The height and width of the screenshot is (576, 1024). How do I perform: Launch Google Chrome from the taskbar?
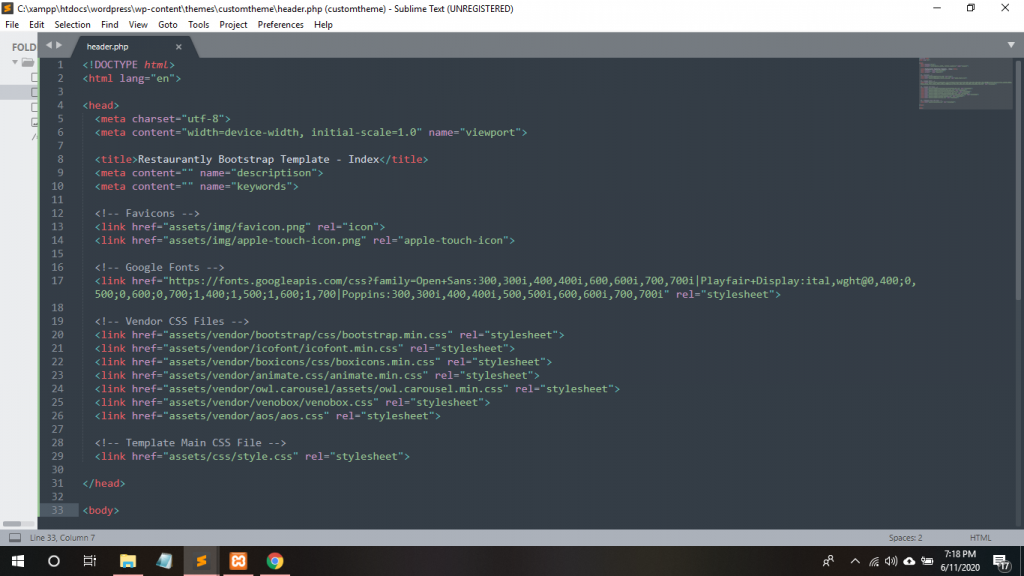pos(275,561)
